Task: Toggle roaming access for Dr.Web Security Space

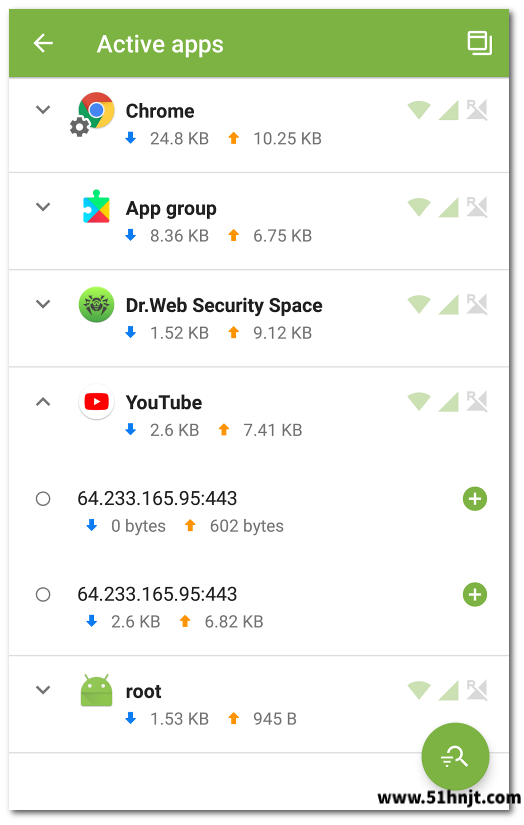Action: 477,305
